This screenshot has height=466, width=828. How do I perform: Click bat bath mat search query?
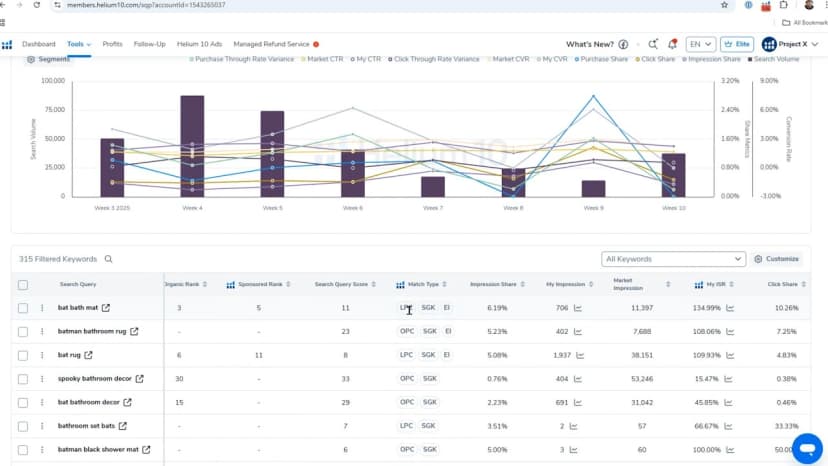[78, 307]
